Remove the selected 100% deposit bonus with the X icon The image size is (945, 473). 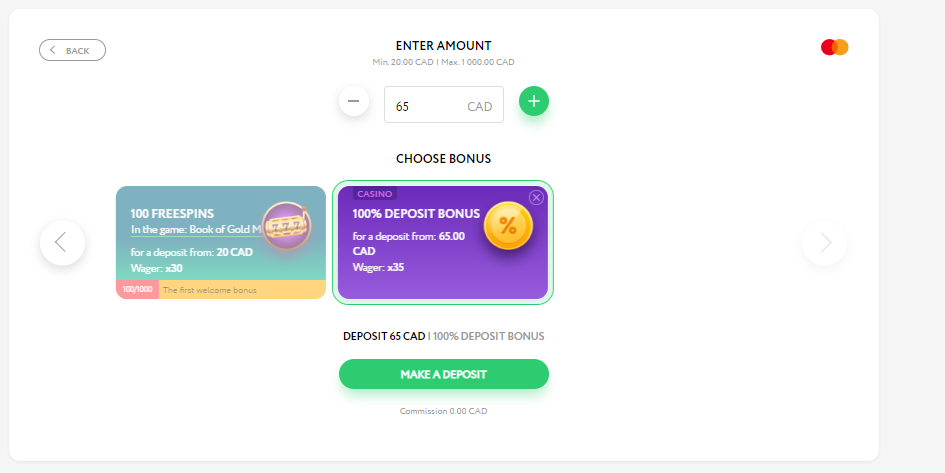536,198
